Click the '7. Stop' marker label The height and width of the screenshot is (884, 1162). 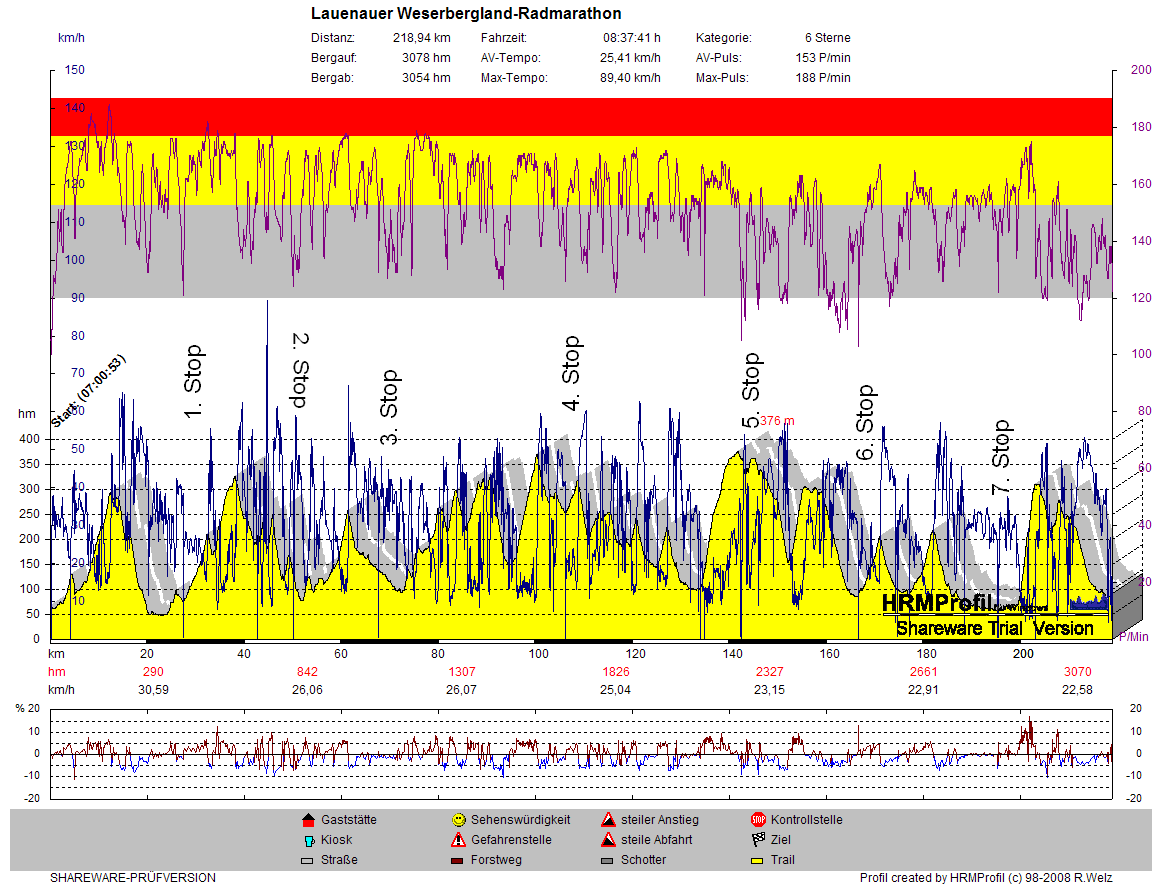coord(1000,457)
